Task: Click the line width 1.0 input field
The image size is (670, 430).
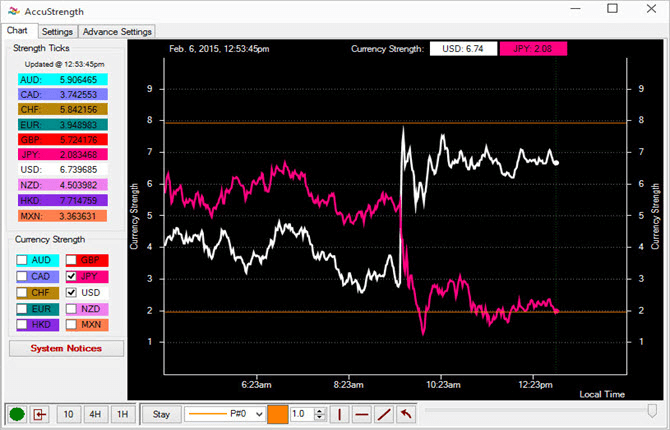Action: click(x=303, y=414)
